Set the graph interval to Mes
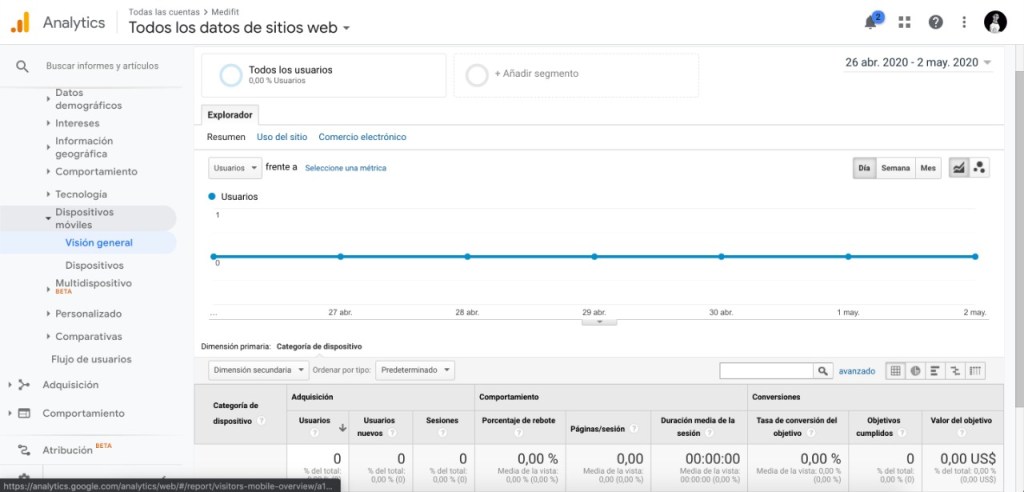Image resolution: width=1024 pixels, height=492 pixels. 928,168
